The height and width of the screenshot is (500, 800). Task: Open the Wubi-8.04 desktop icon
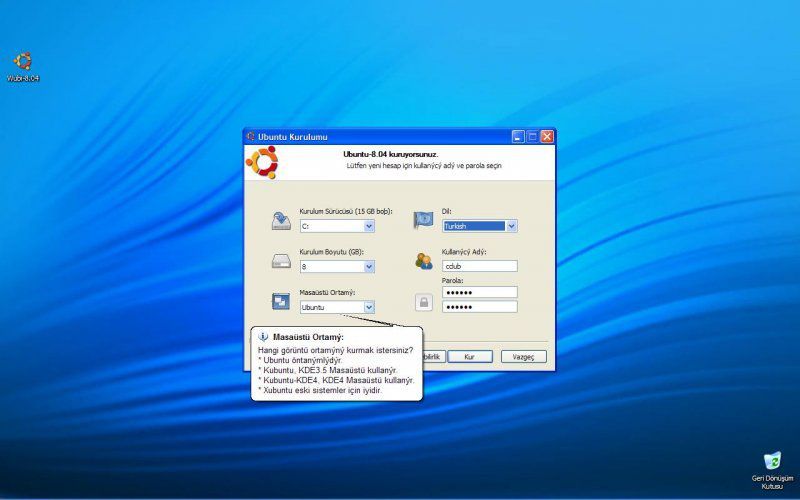(x=23, y=62)
